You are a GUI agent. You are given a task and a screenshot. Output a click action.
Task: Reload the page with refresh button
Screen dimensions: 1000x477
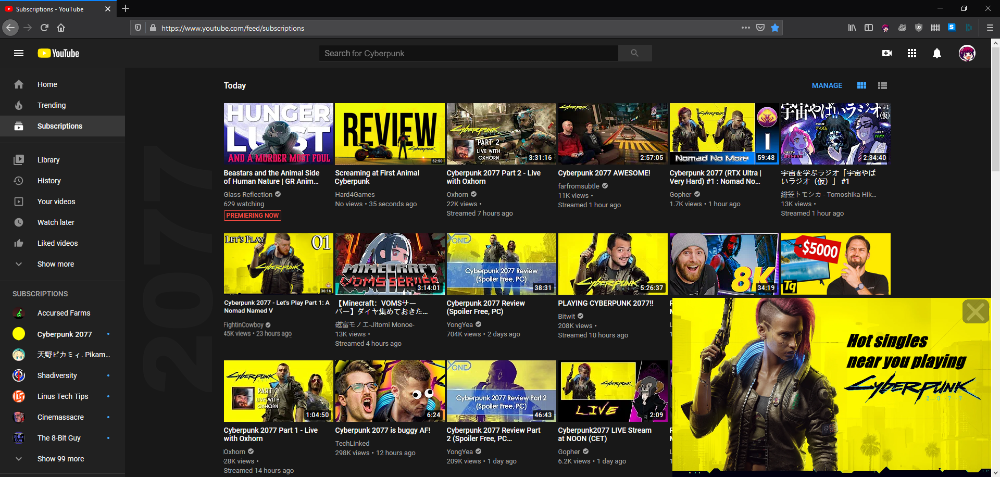point(45,27)
